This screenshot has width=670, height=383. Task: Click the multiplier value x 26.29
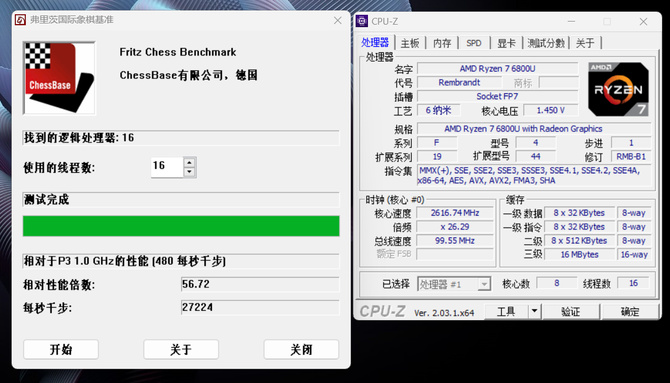click(455, 227)
